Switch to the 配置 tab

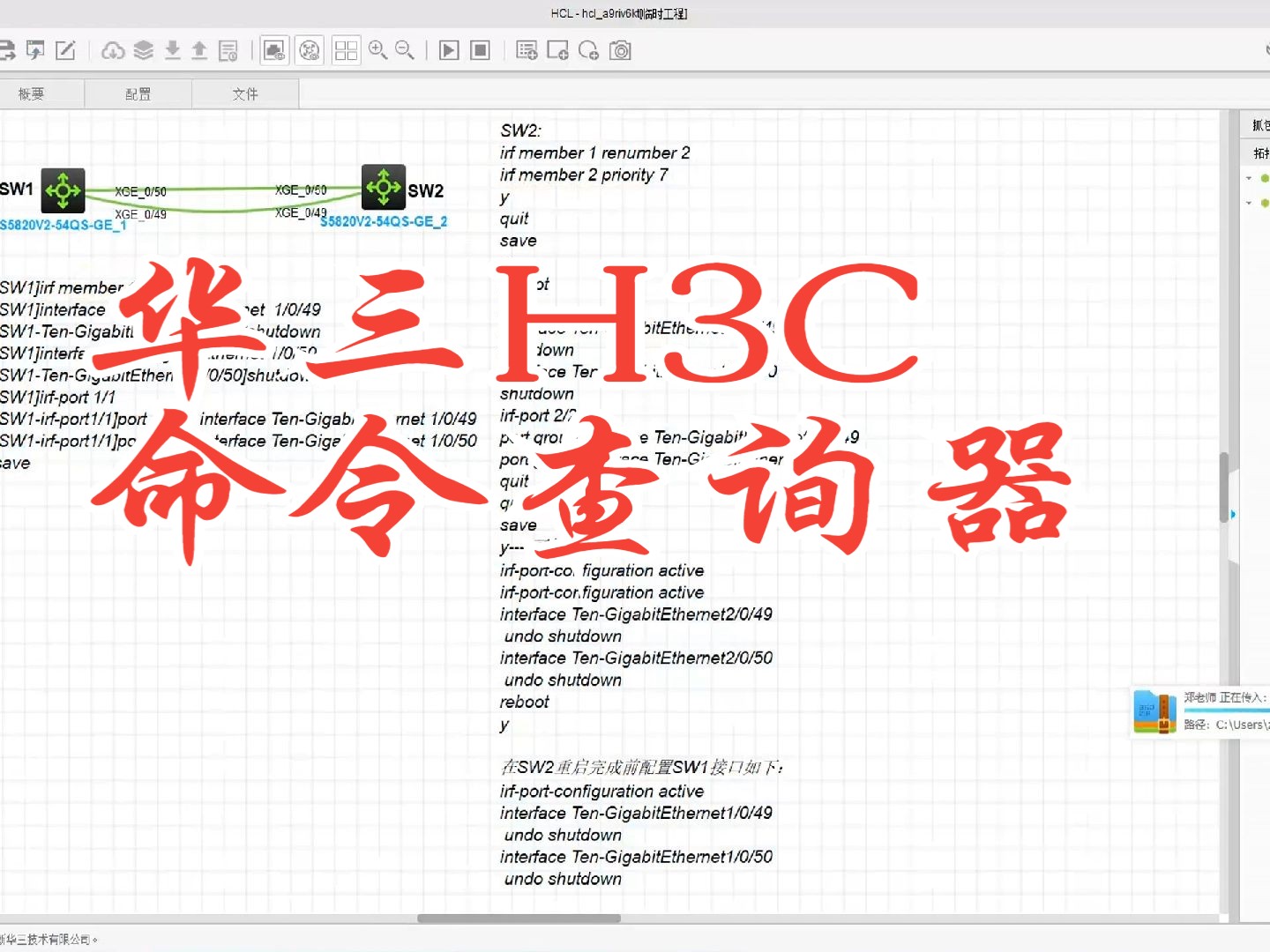[x=138, y=93]
